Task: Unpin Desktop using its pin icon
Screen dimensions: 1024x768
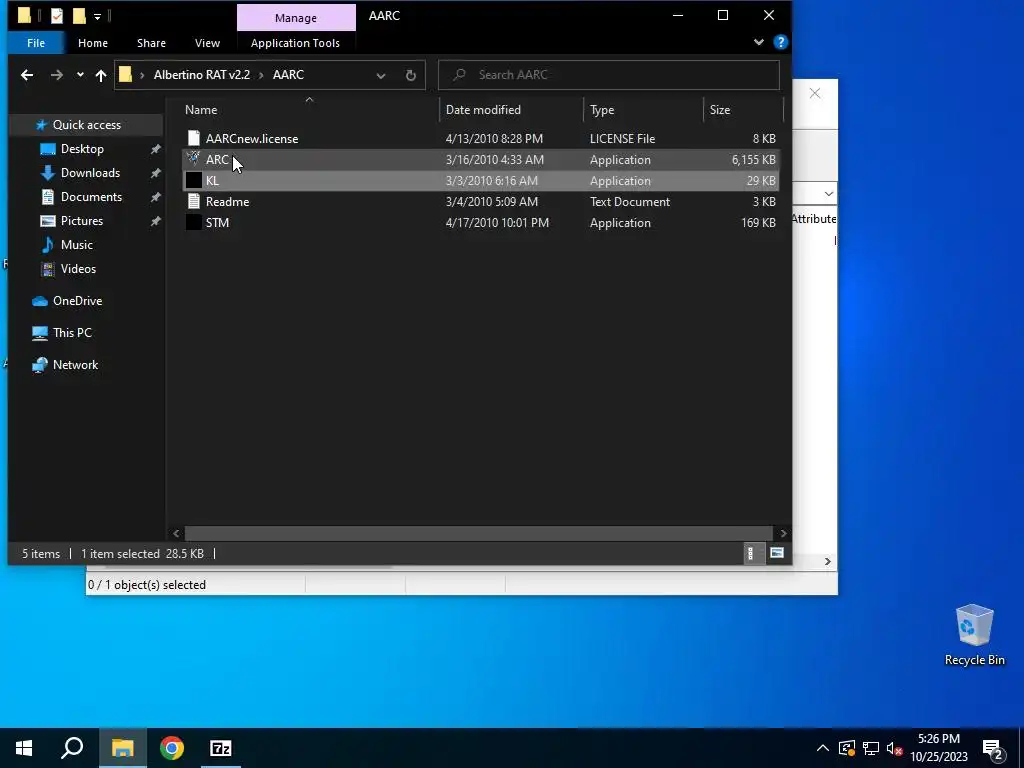Action: click(x=155, y=149)
